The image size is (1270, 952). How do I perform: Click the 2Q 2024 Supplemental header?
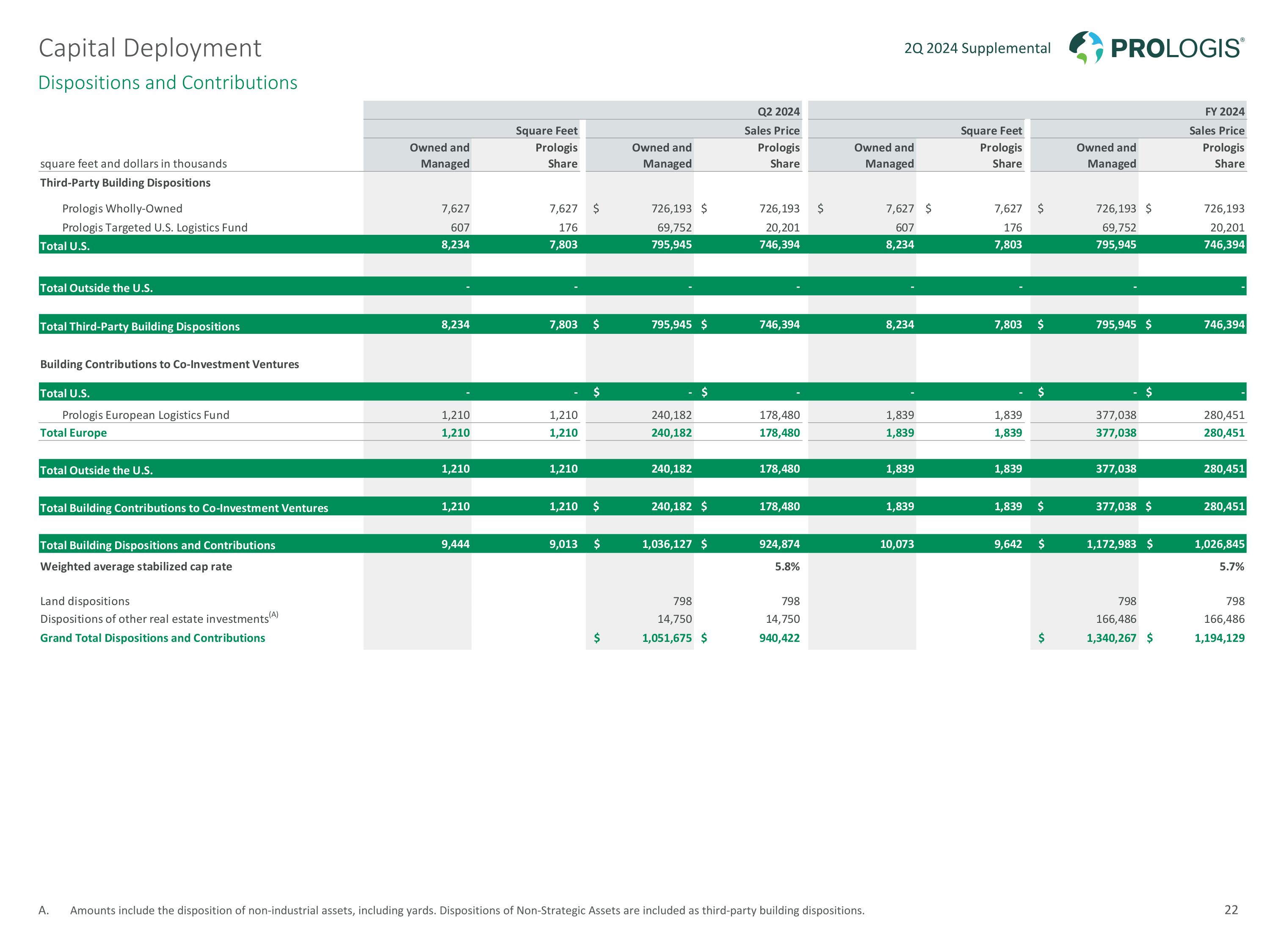(x=977, y=48)
